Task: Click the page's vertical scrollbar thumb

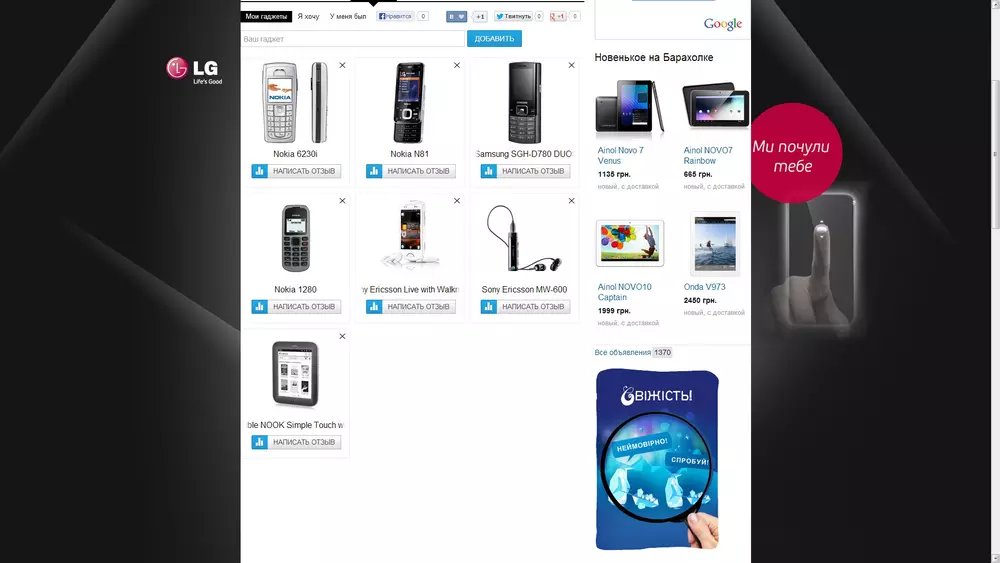Action: [995, 153]
